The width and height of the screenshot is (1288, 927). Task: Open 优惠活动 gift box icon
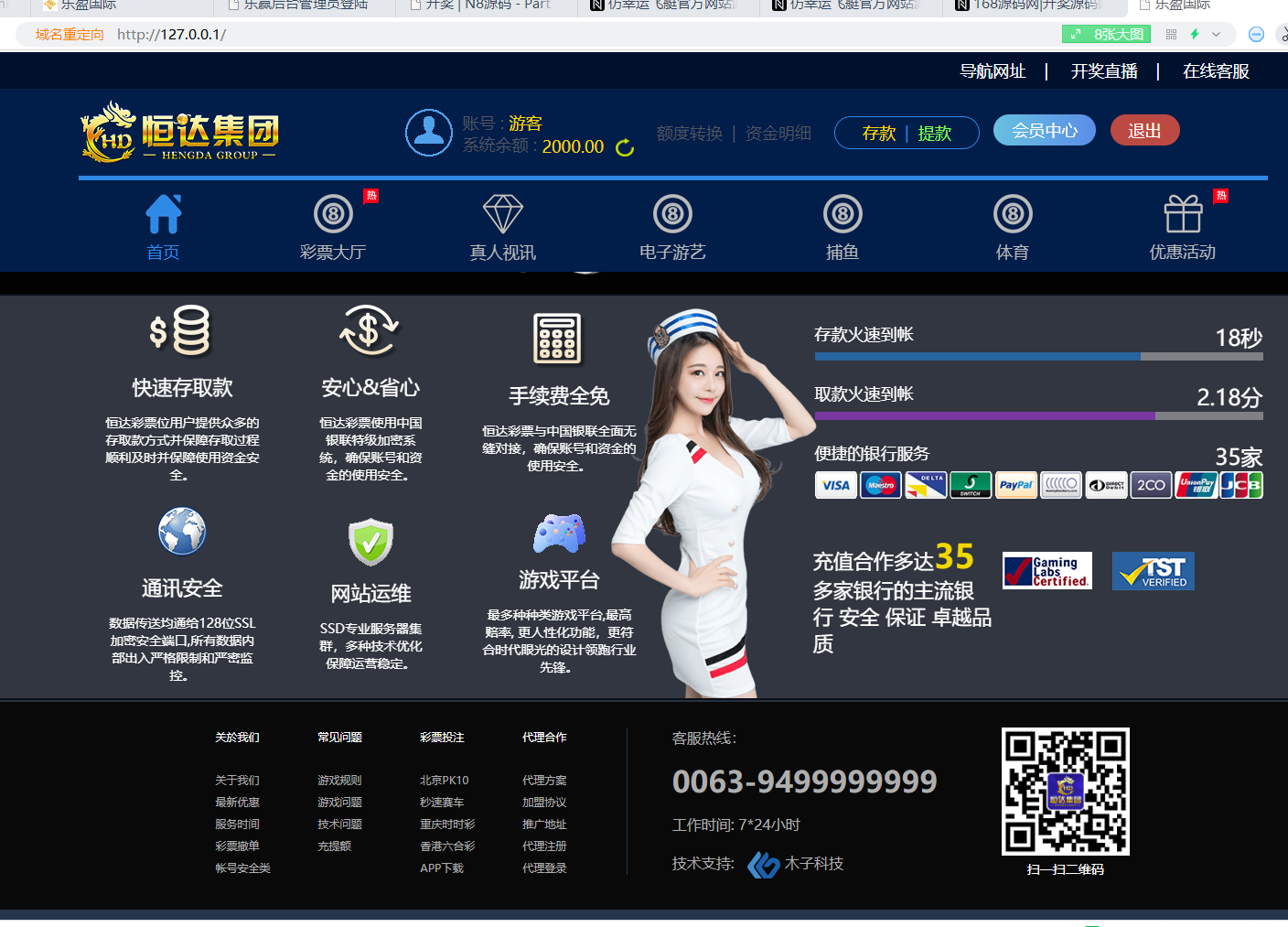pyautogui.click(x=1182, y=215)
